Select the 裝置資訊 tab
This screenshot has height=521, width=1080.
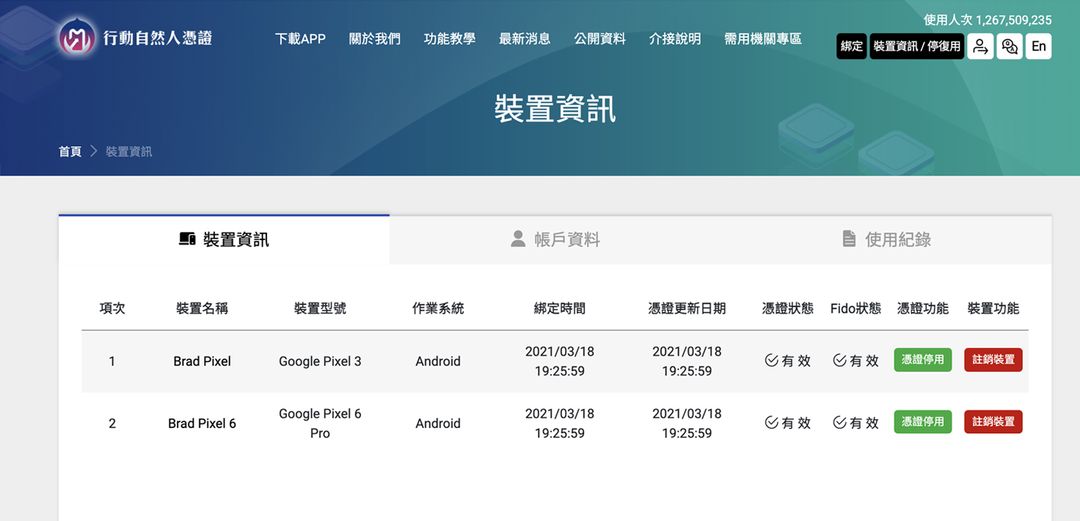[224, 240]
